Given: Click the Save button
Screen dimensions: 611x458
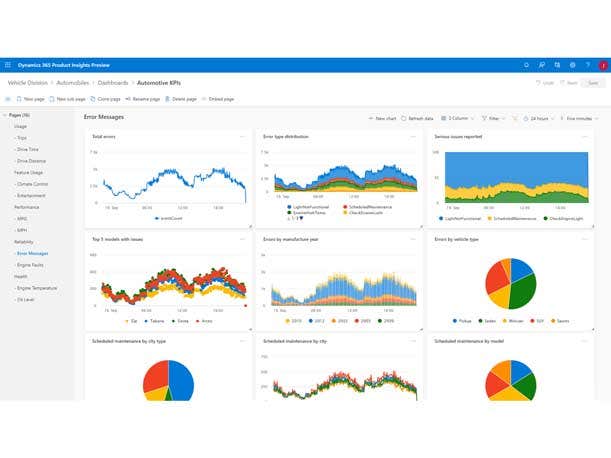Looking at the screenshot, I should pos(593,83).
